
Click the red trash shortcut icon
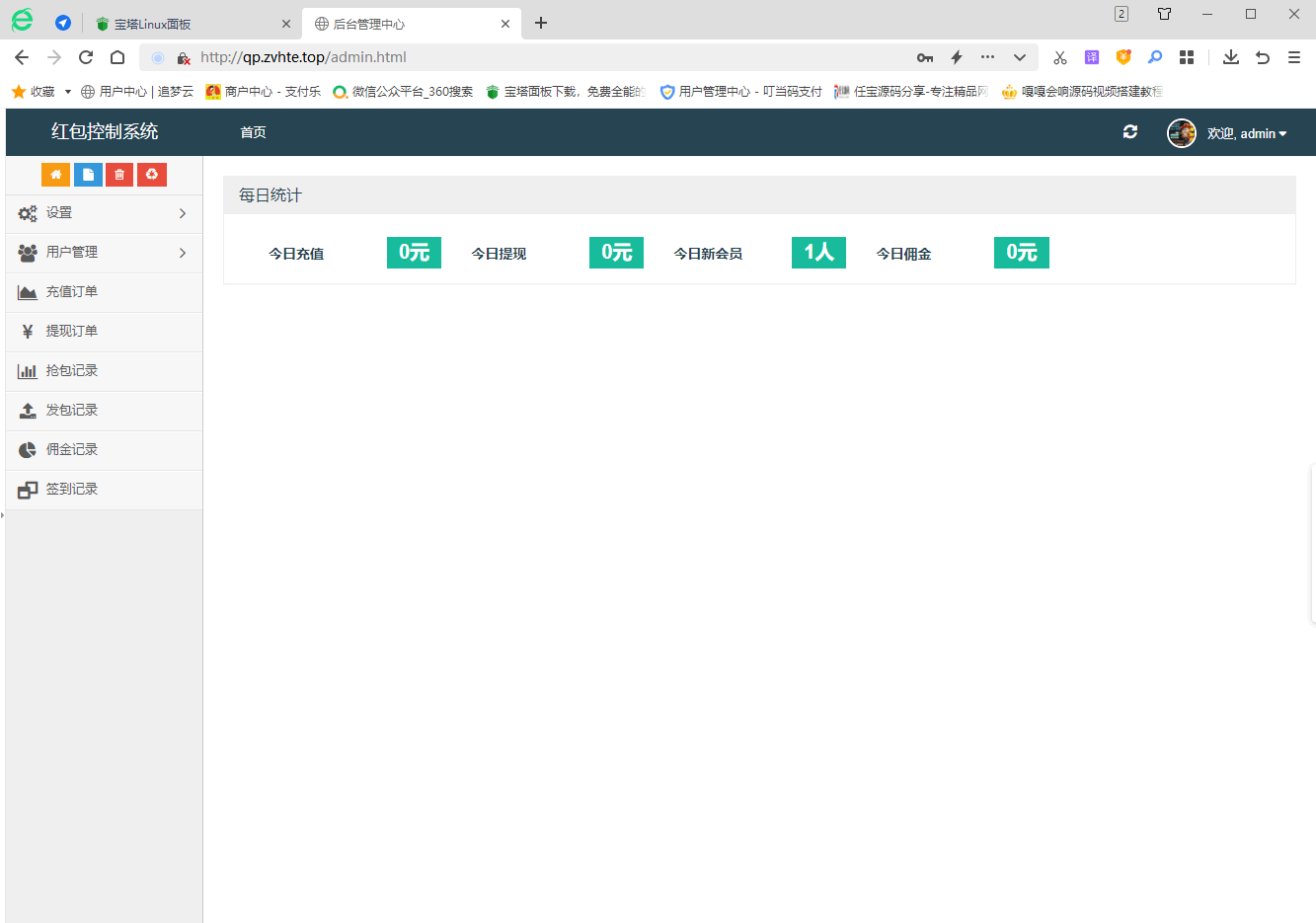119,175
